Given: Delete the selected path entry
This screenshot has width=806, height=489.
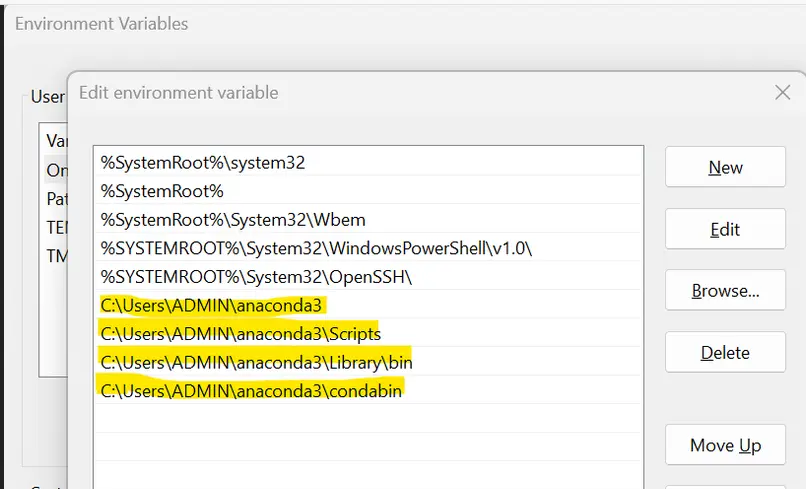Looking at the screenshot, I should tap(725, 352).
